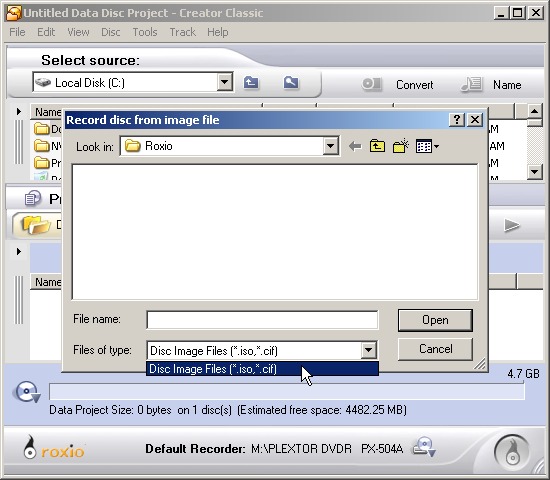Image resolution: width=550 pixels, height=480 pixels.
Task: Click the Data Project Size status text
Action: coord(228,410)
